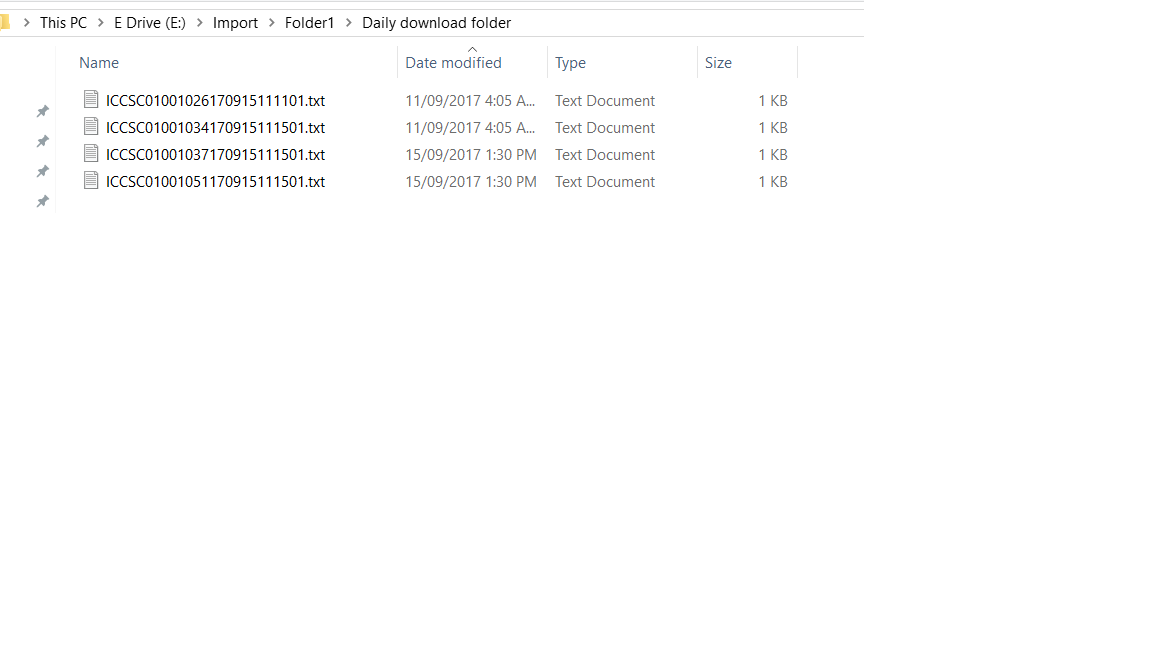Click the pin icon beside the ICCSC01001026 row
1152x648 pixels.
pyautogui.click(x=43, y=111)
